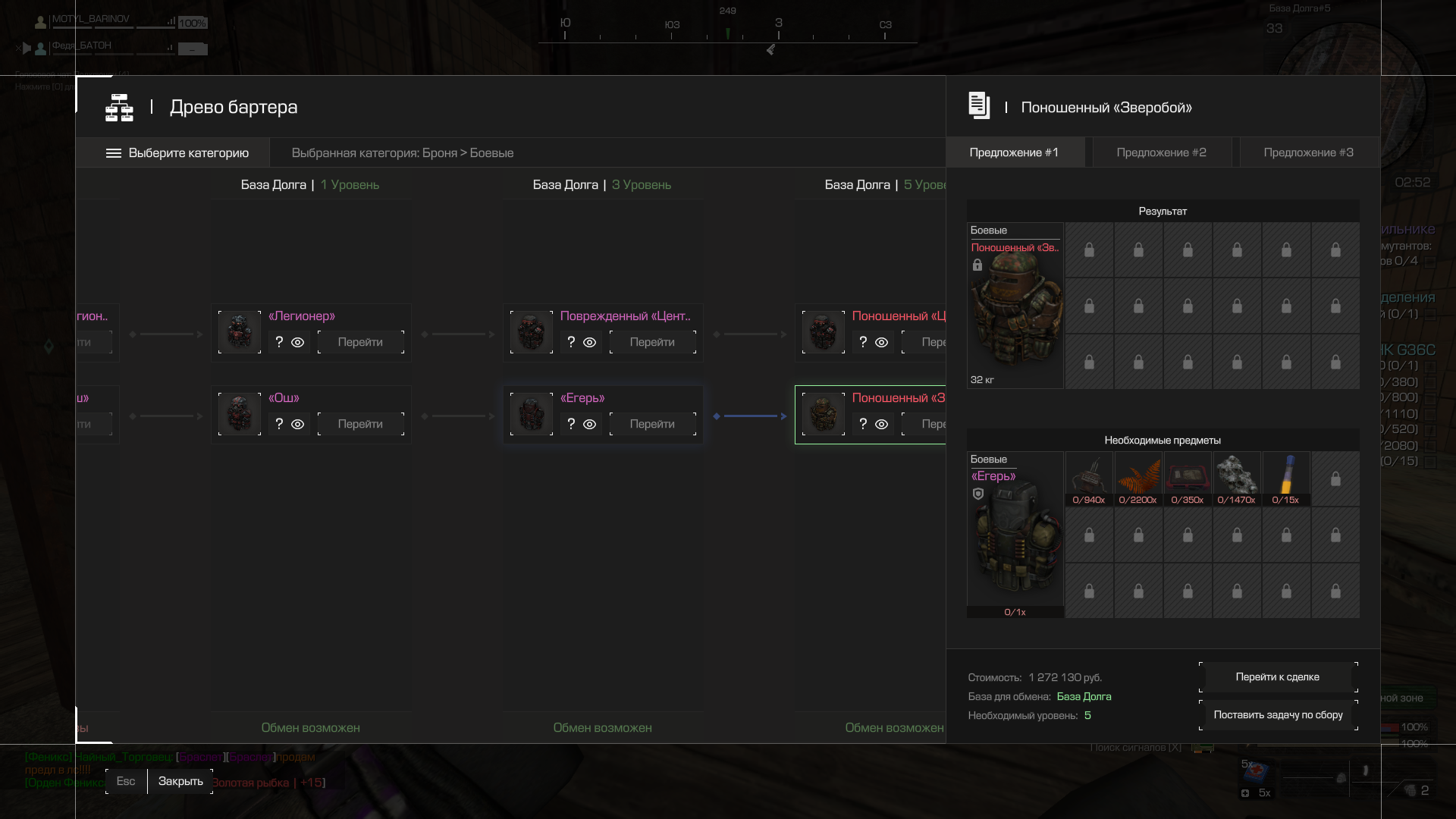Click Перейти к сделке button
1456x819 pixels.
(x=1278, y=677)
